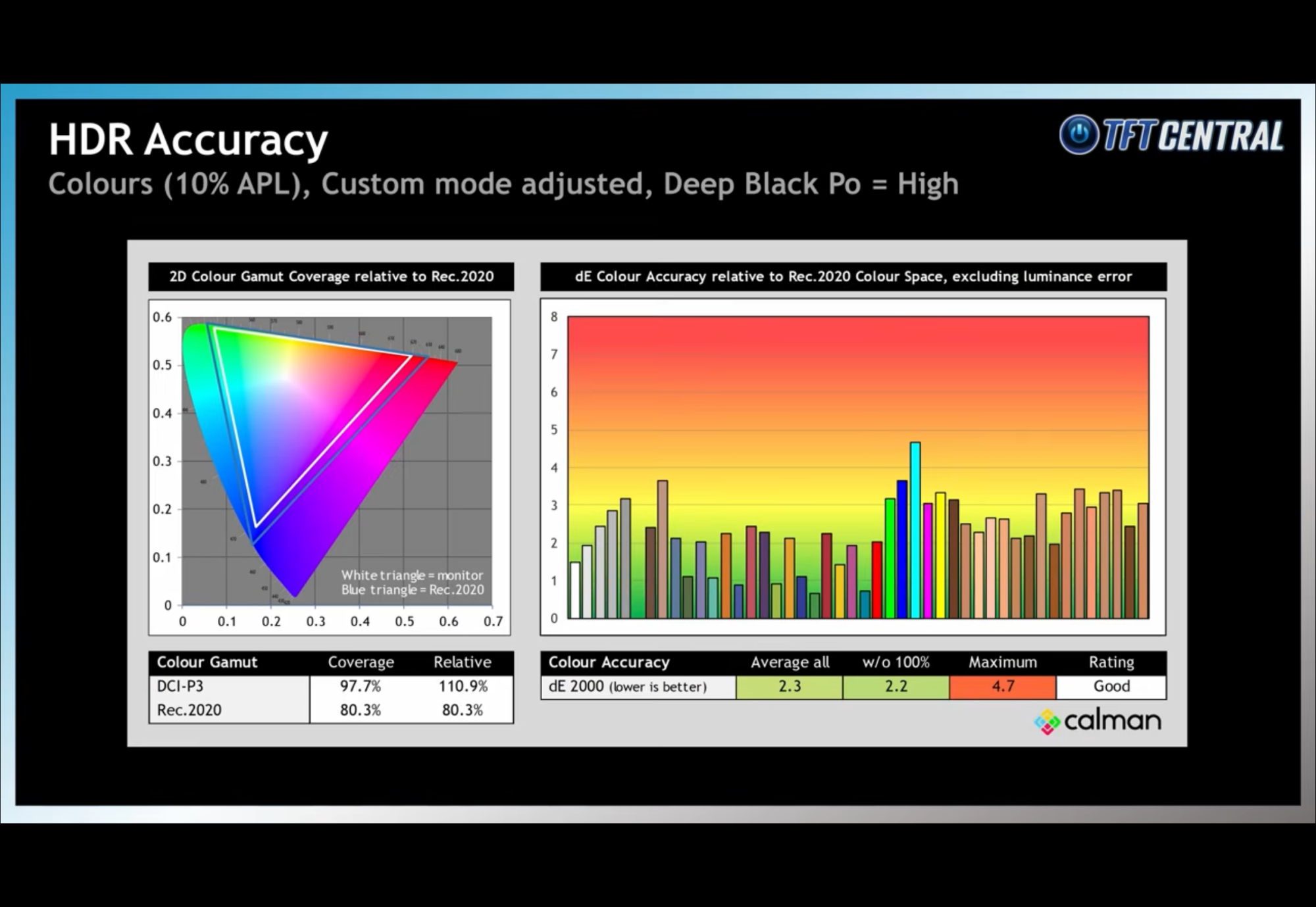Click the 2D Colour Gamut Coverage title

tap(331, 277)
